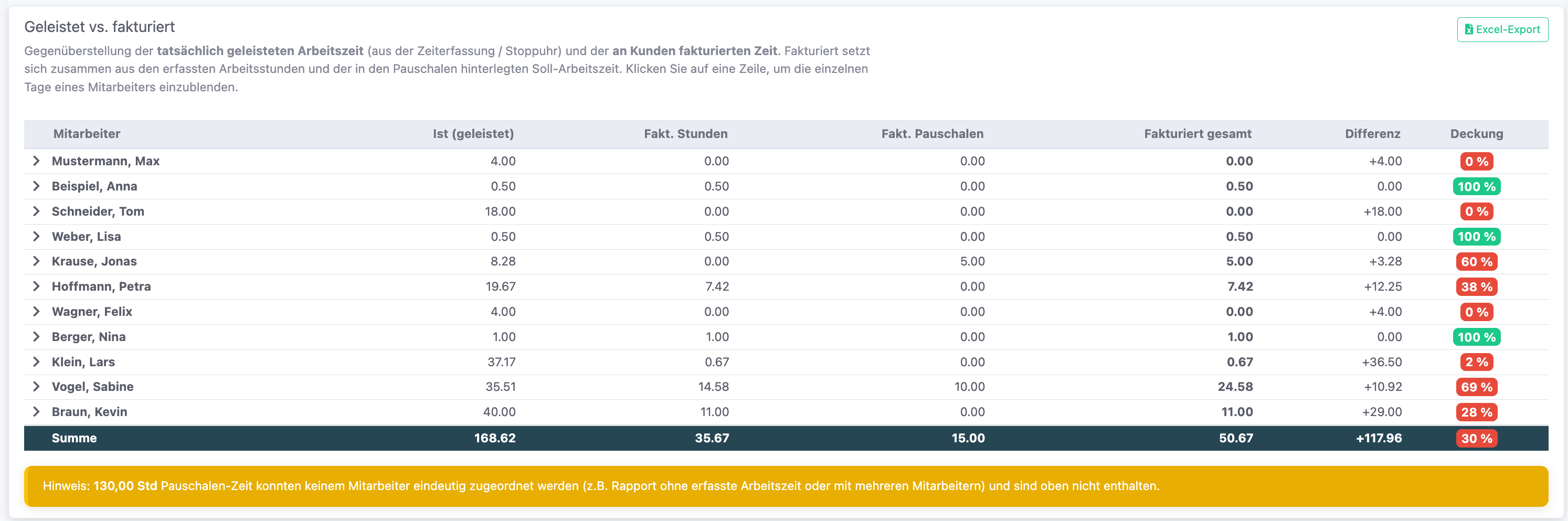
Task: Click the total difference +117.96
Action: click(1378, 438)
